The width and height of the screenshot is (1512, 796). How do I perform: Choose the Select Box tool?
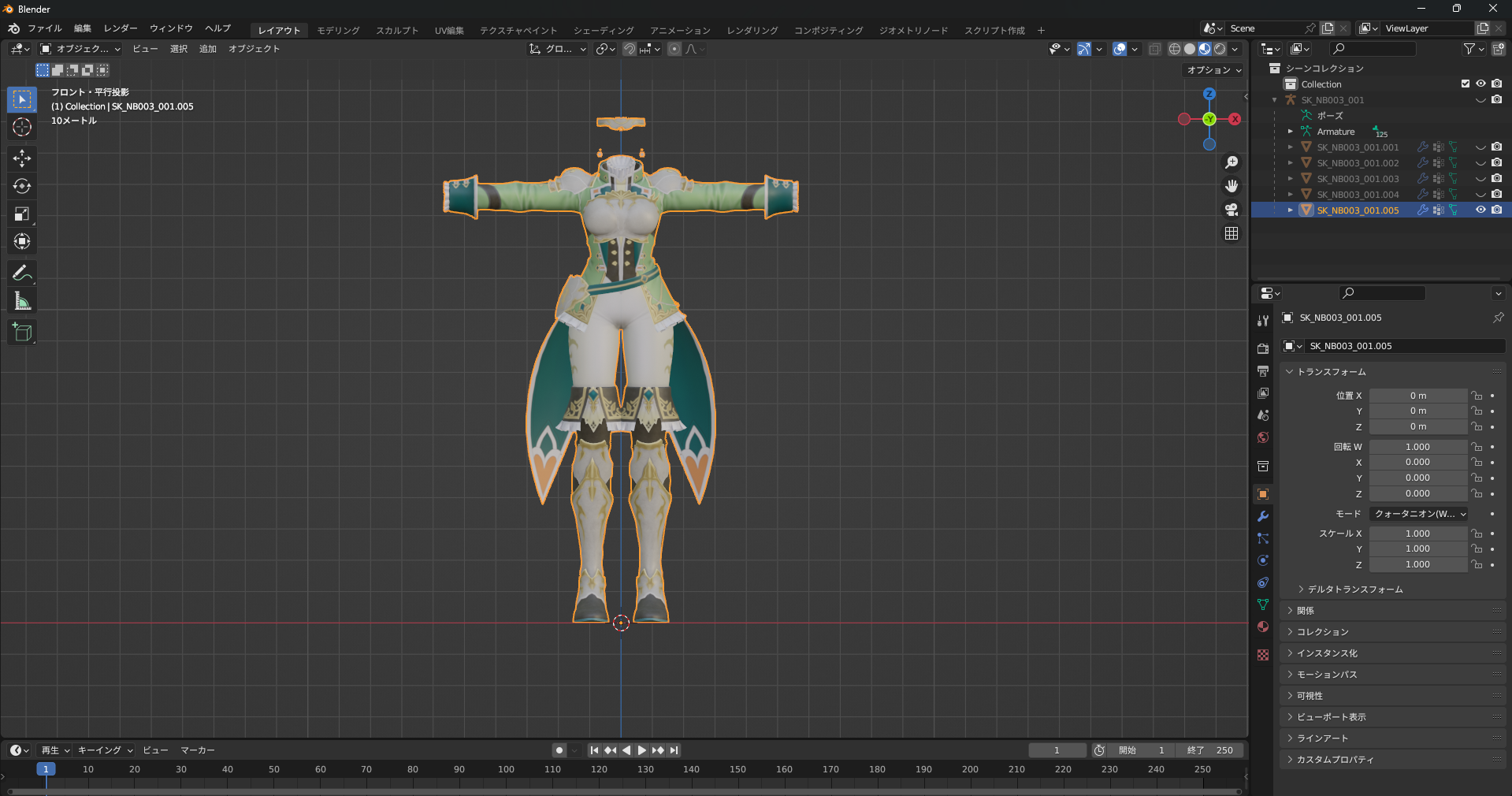coord(22,99)
